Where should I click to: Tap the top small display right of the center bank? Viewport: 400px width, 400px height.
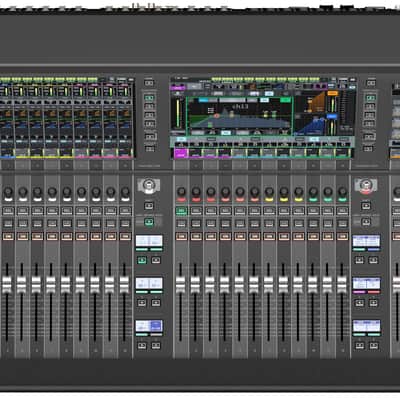click(x=366, y=241)
